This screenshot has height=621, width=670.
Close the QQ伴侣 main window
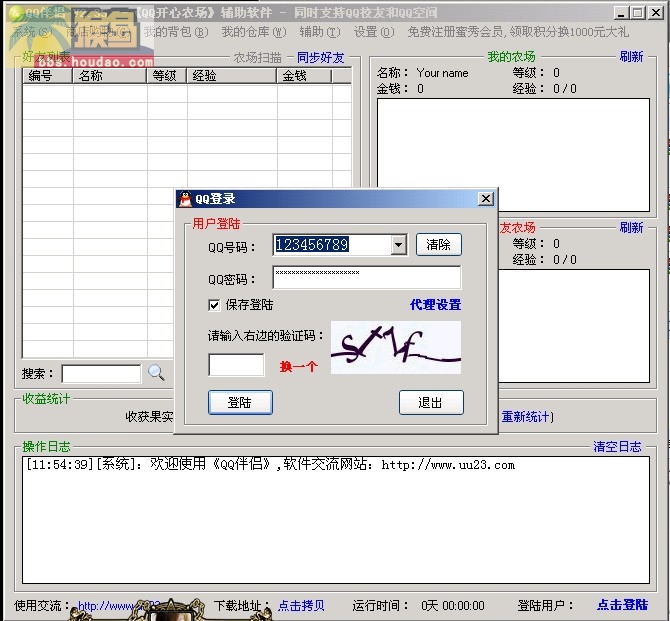(x=655, y=13)
